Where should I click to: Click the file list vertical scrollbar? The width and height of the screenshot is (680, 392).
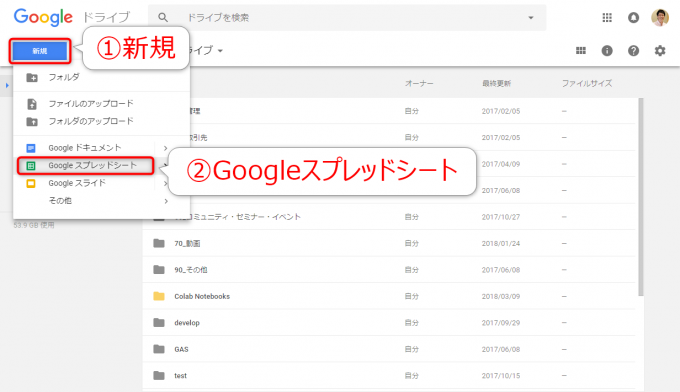(x=641, y=197)
